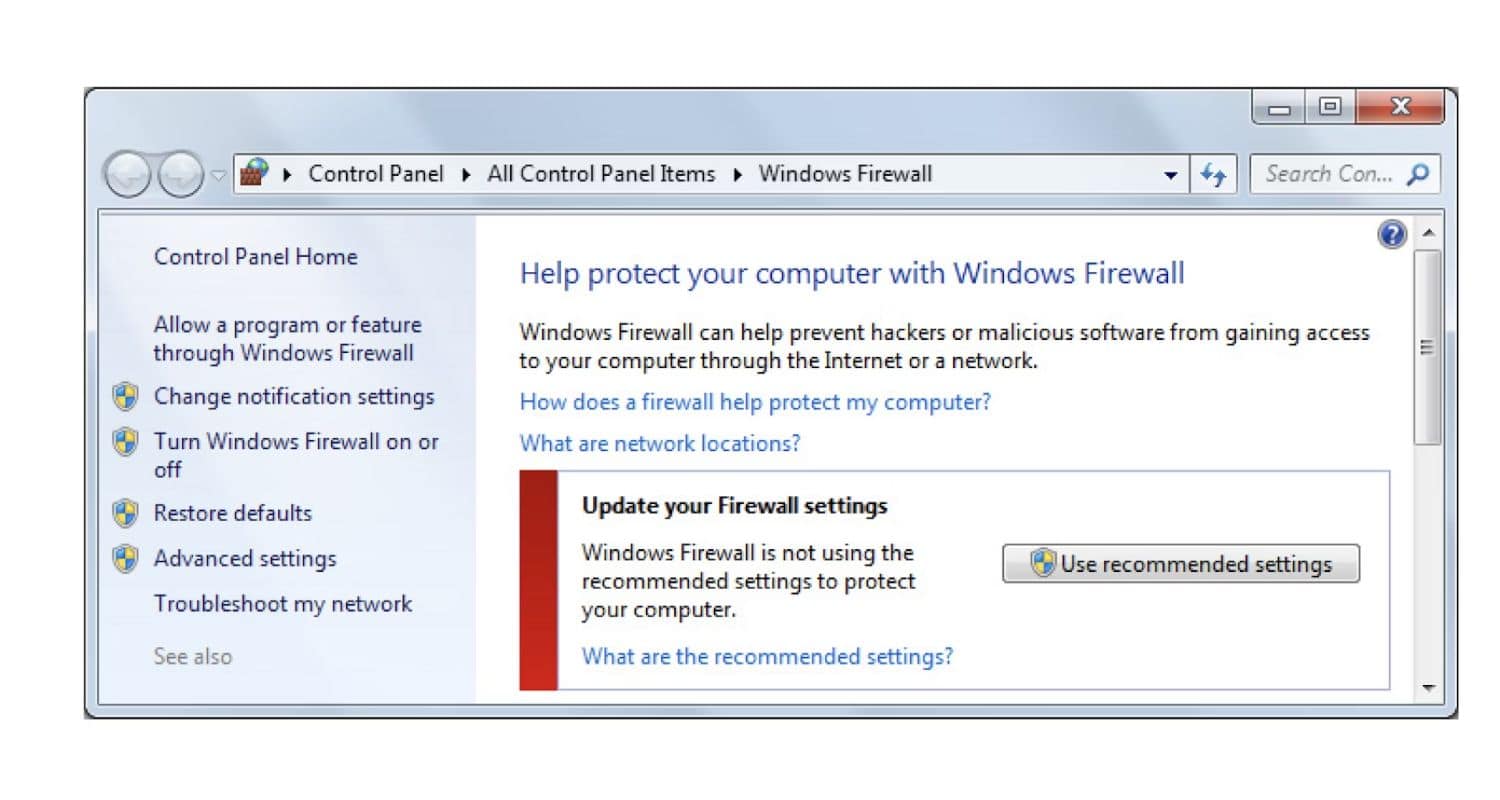
Task: Open 'What are the recommended settings?' link
Action: [767, 656]
